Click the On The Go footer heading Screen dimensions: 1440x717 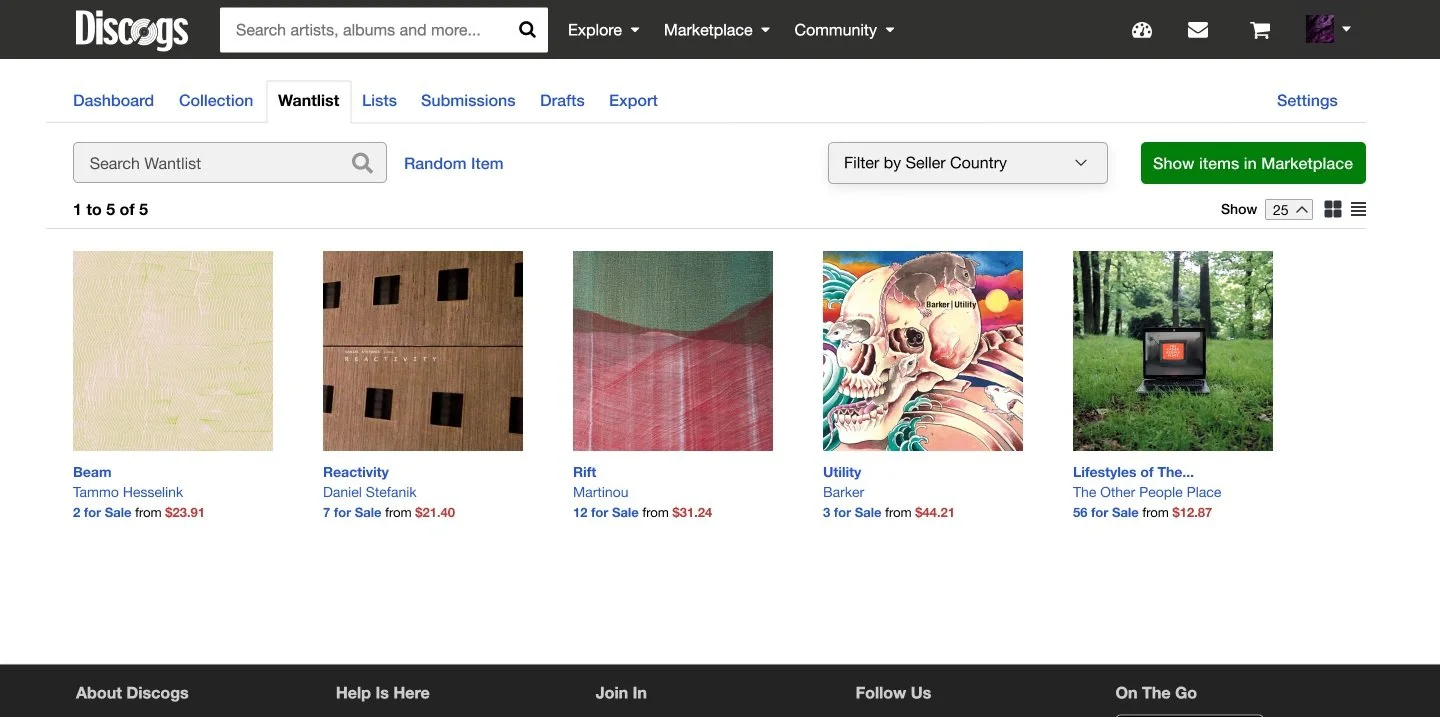tap(1156, 693)
